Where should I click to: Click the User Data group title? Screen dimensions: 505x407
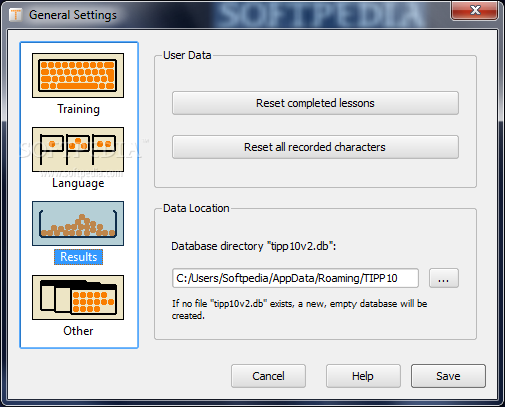[x=187, y=55]
